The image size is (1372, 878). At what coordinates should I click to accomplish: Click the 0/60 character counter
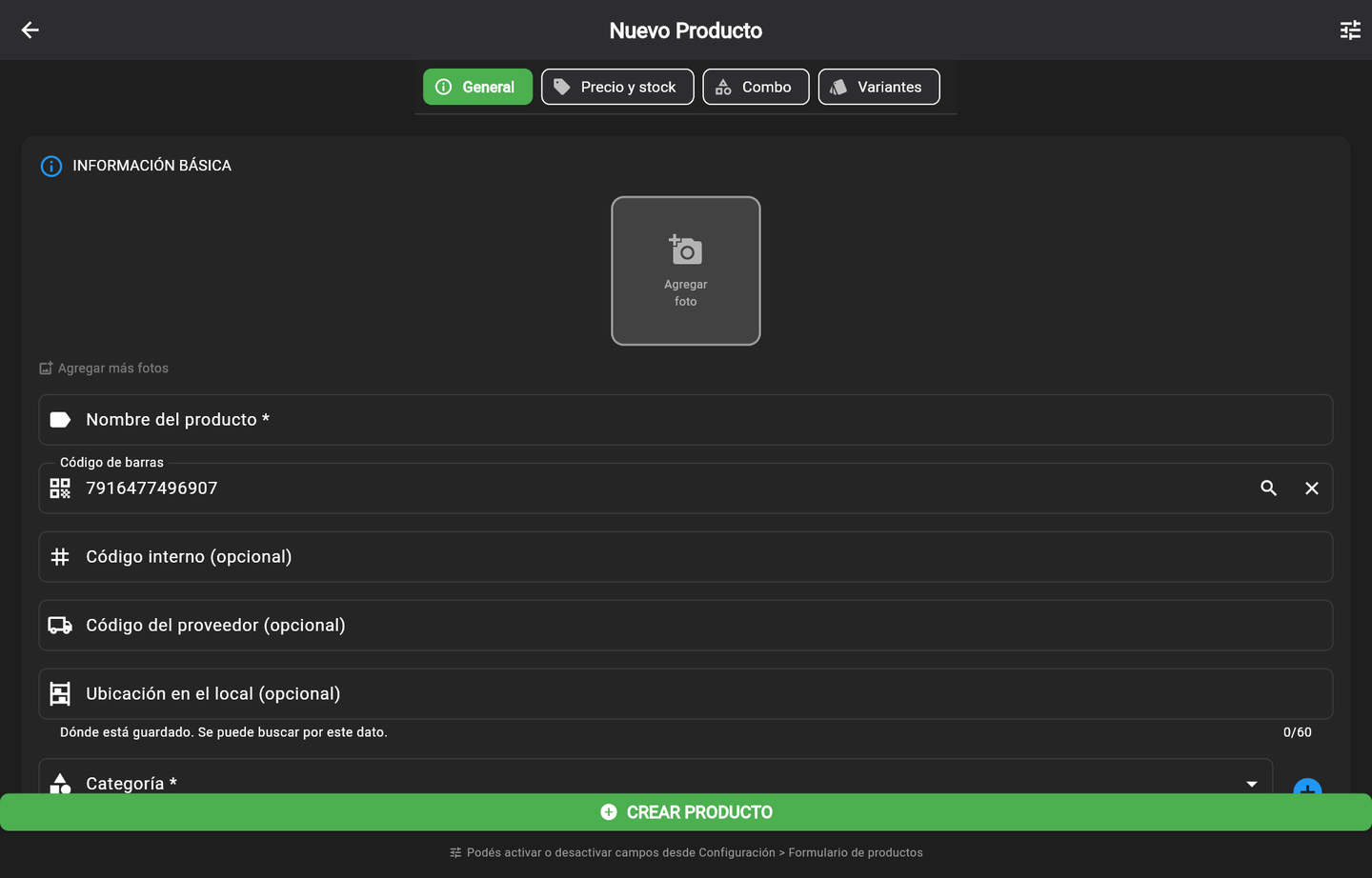1297,732
